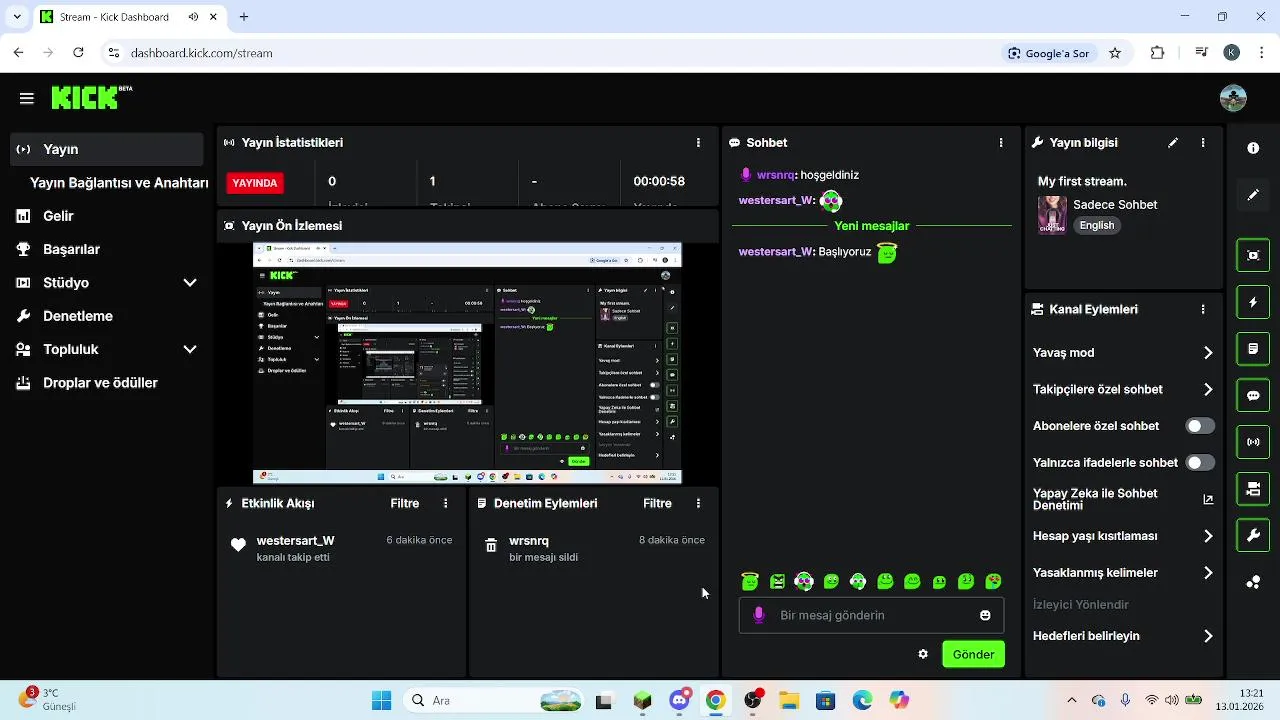Expand the Topluluk sidebar section
The image size is (1280, 720).
(x=190, y=350)
